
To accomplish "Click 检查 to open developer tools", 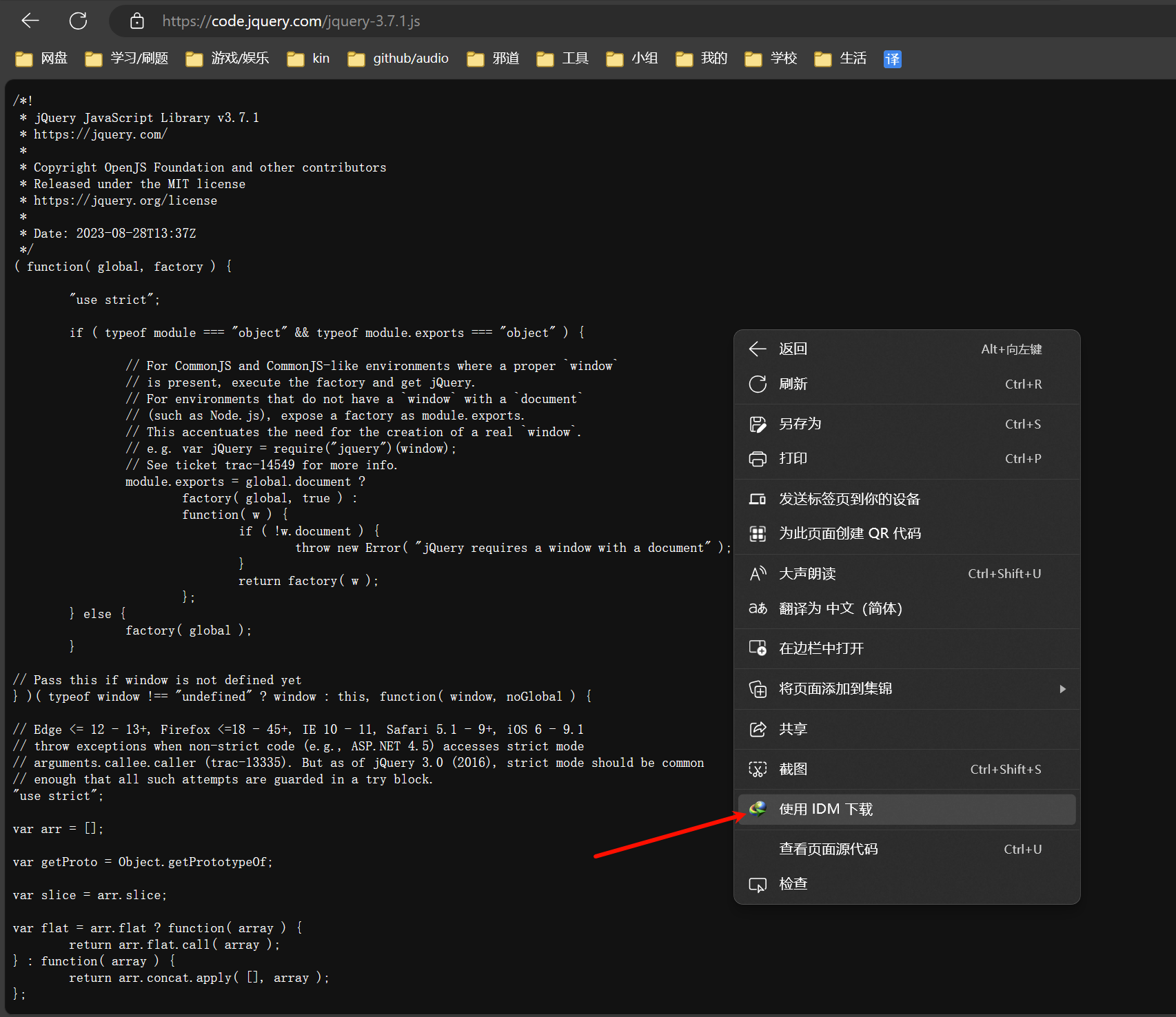I will 793,884.
